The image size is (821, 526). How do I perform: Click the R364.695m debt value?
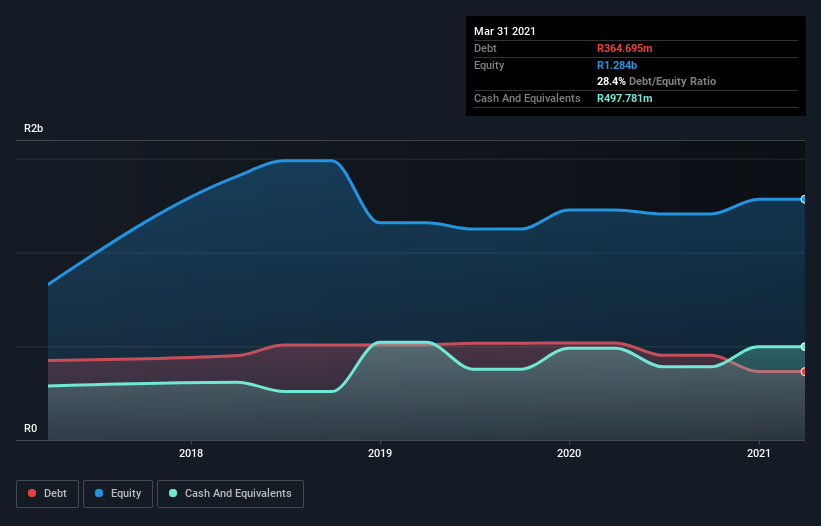coord(625,49)
